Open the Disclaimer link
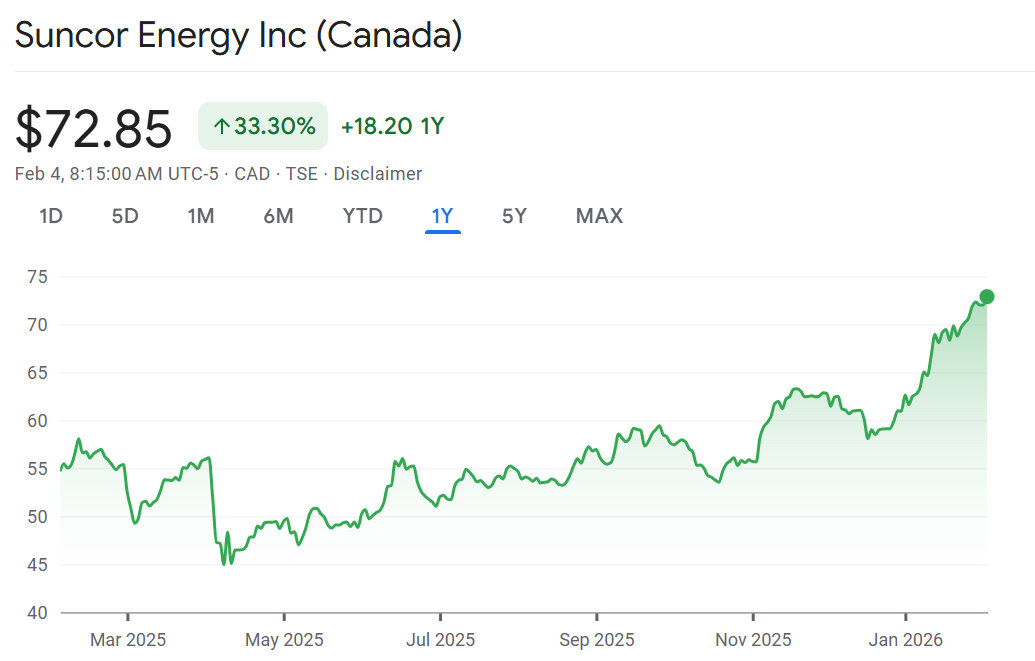Image resolution: width=1035 pixels, height=661 pixels. coord(377,174)
